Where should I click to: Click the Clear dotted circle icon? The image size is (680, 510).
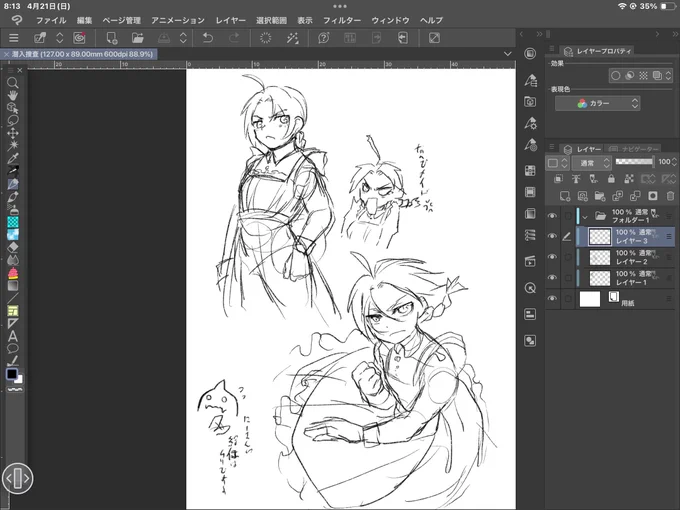[265, 38]
